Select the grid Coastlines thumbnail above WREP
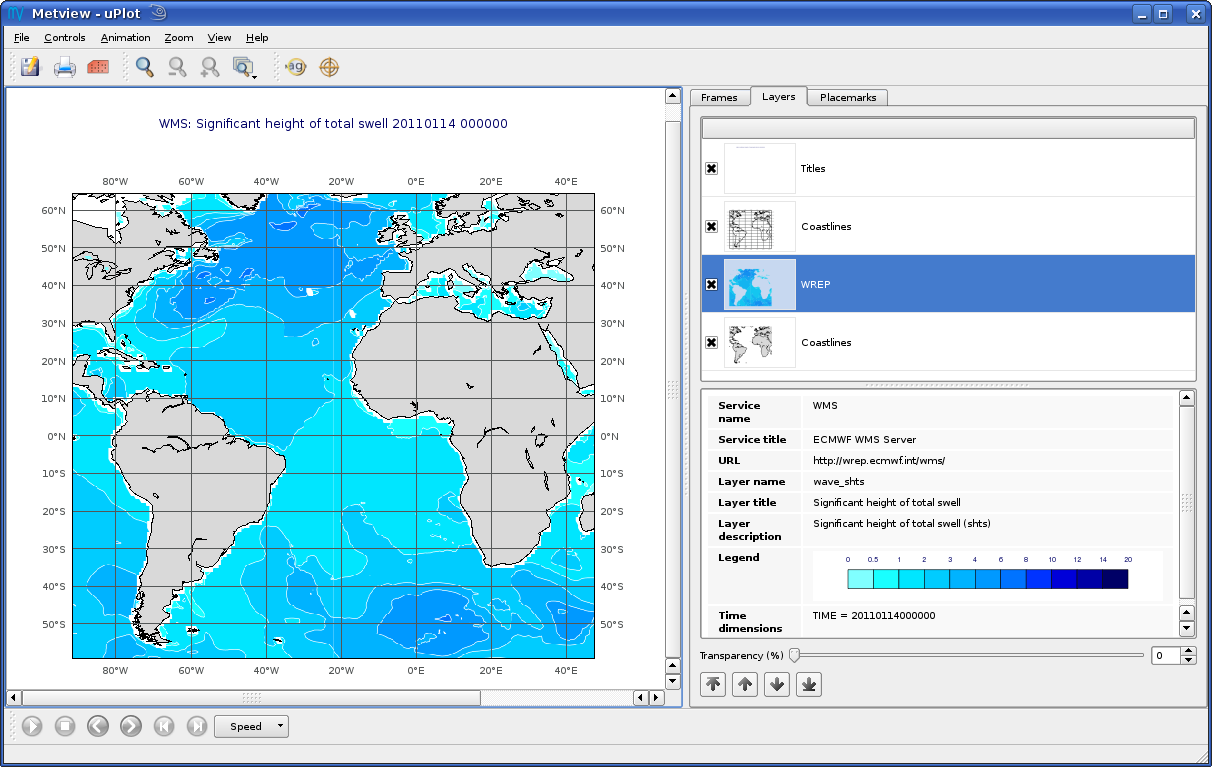 pyautogui.click(x=760, y=226)
